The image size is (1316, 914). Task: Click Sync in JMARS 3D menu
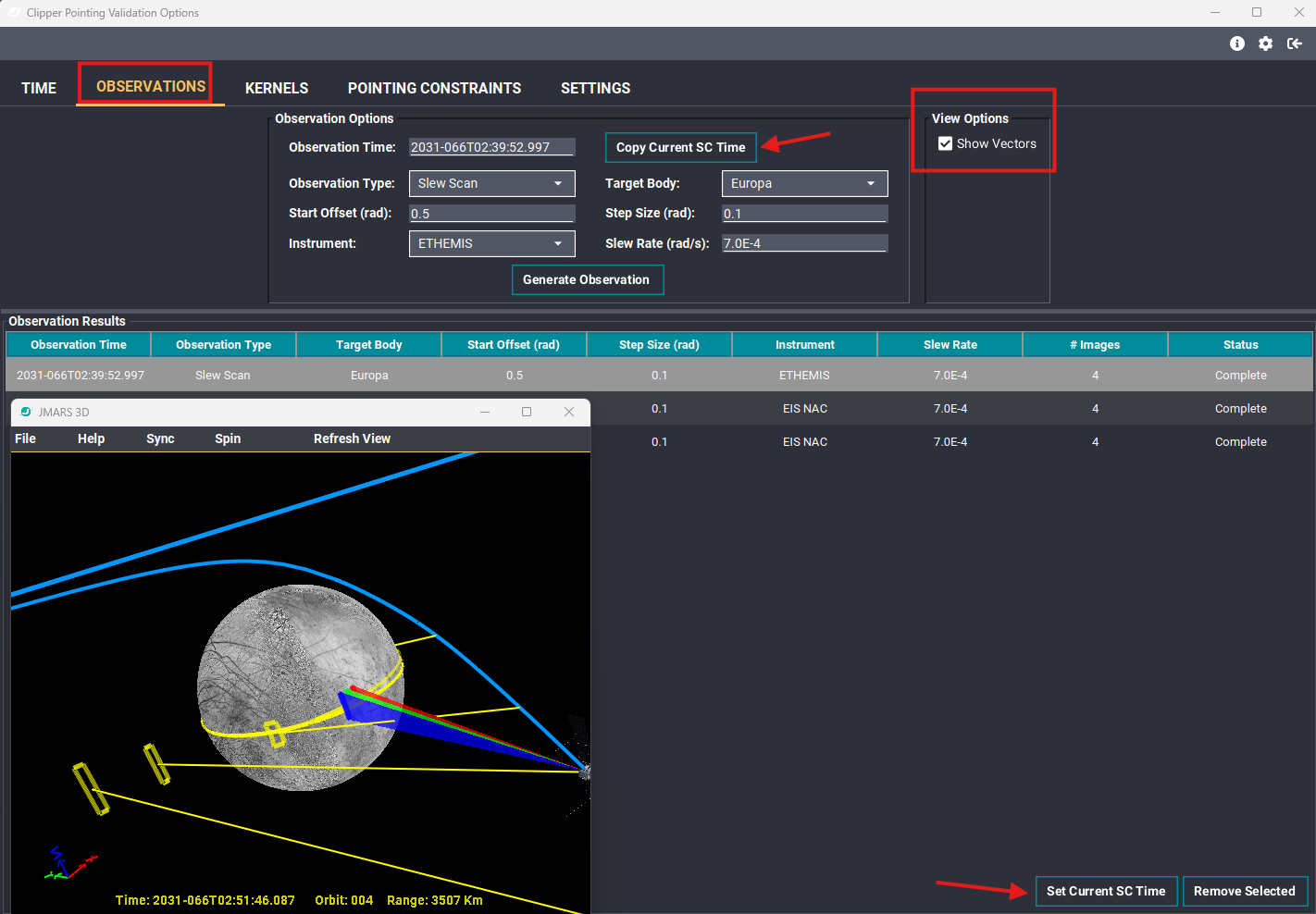point(160,438)
